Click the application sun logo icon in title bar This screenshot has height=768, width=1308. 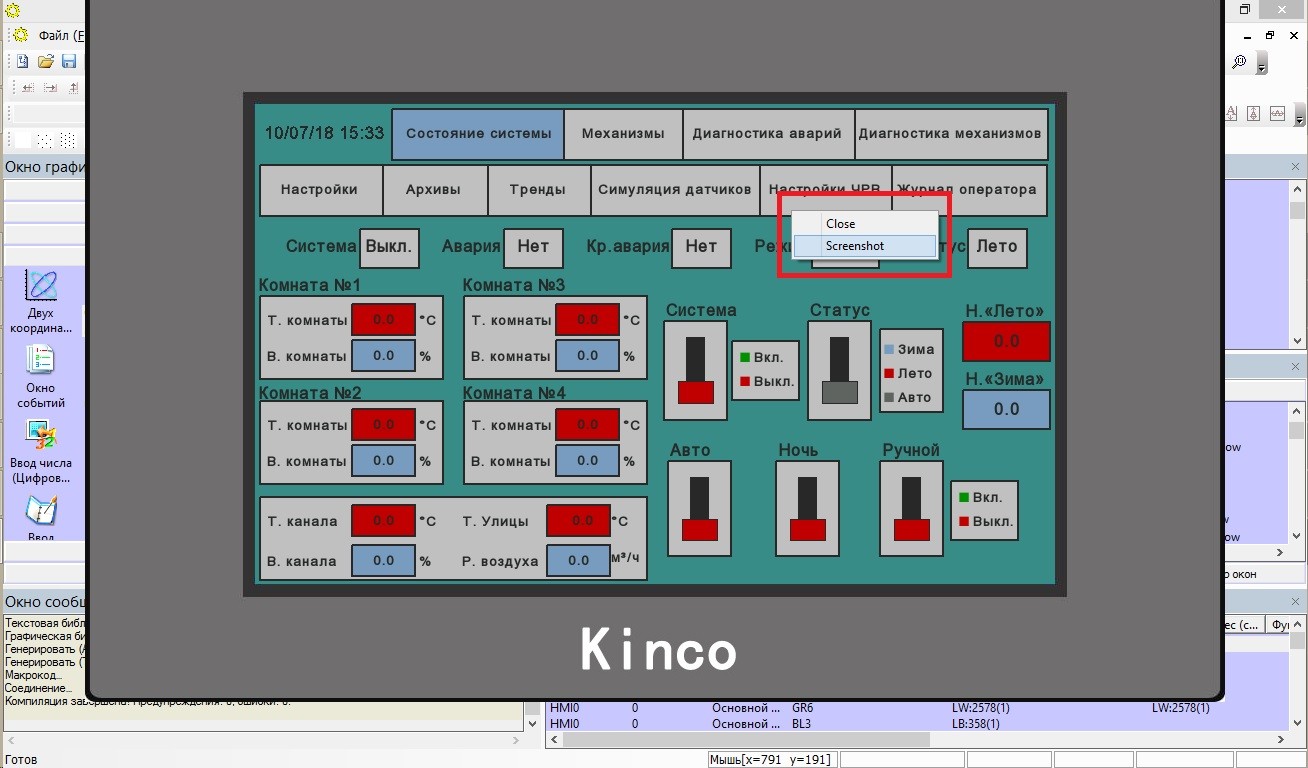[13, 10]
